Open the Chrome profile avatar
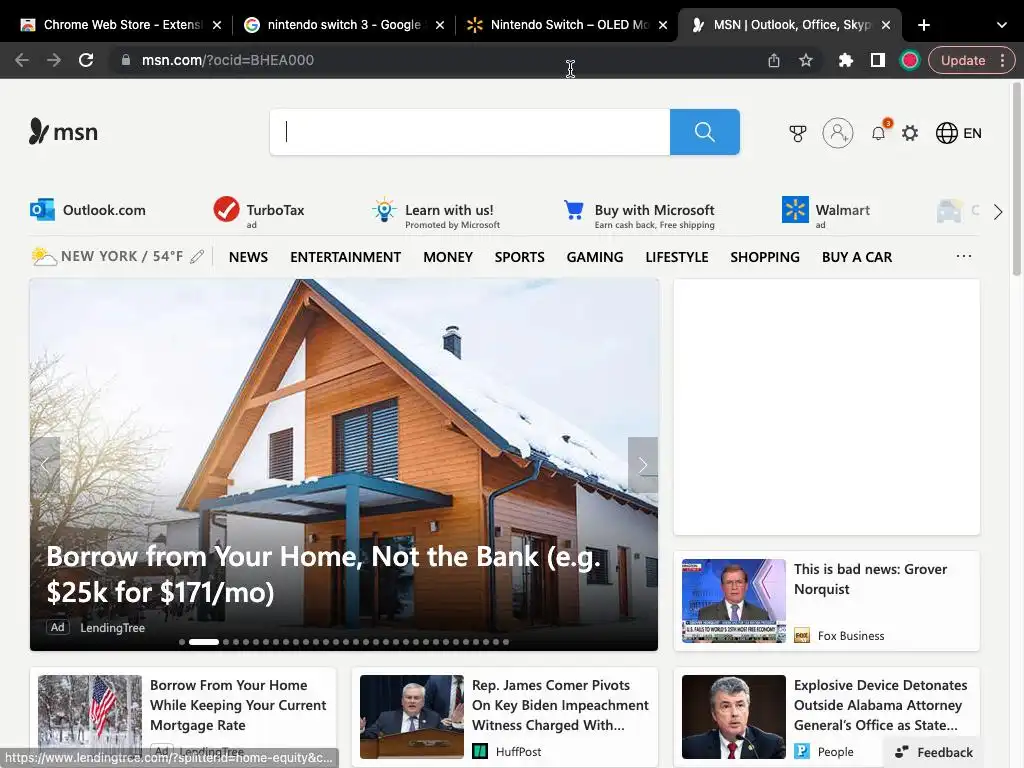The height and width of the screenshot is (768, 1024). [x=910, y=60]
